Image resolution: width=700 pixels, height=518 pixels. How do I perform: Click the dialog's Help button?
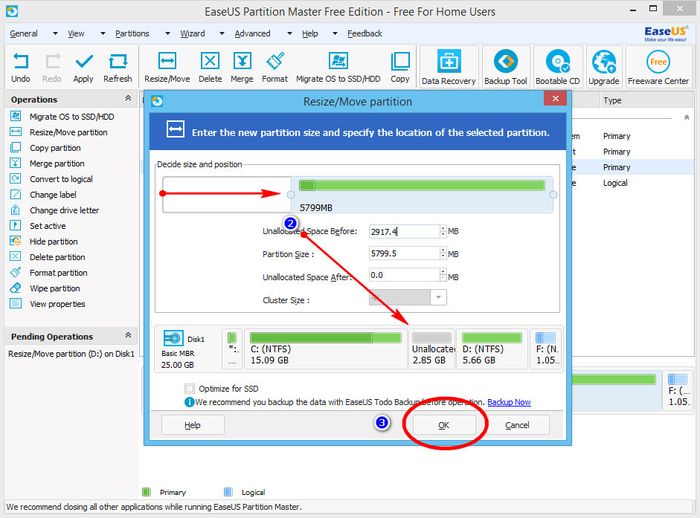(192, 425)
